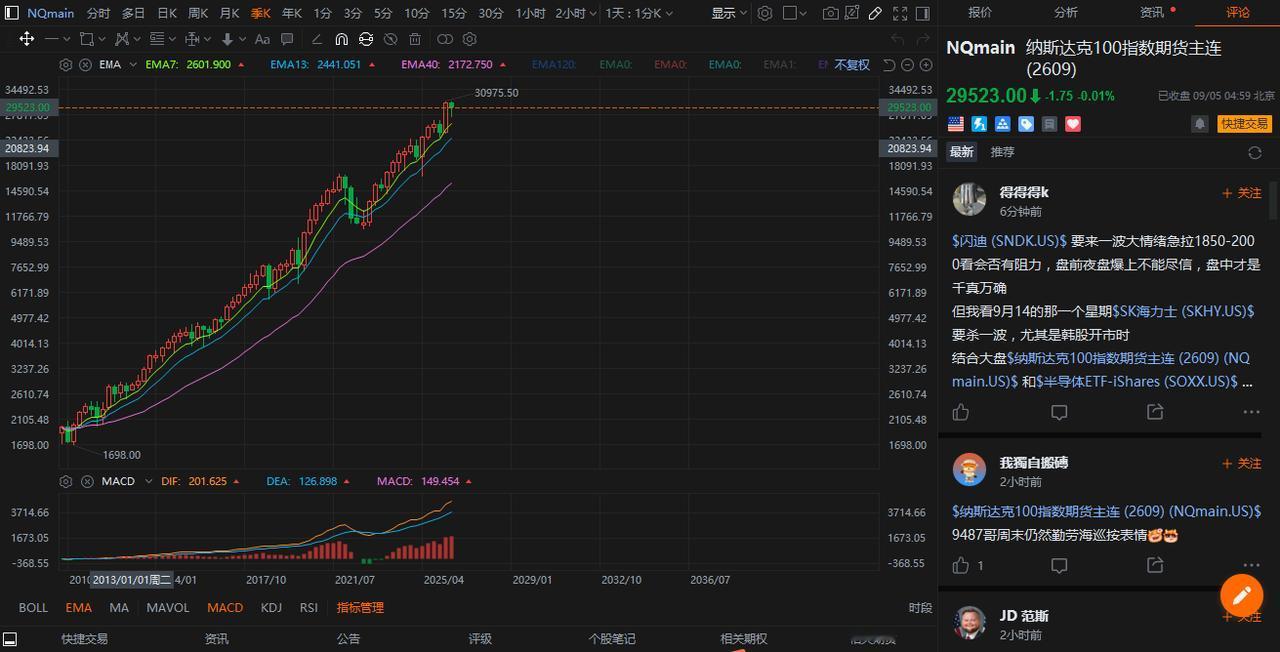Zoom in chart with plus icon
The width and height of the screenshot is (1280, 652).
point(924,64)
